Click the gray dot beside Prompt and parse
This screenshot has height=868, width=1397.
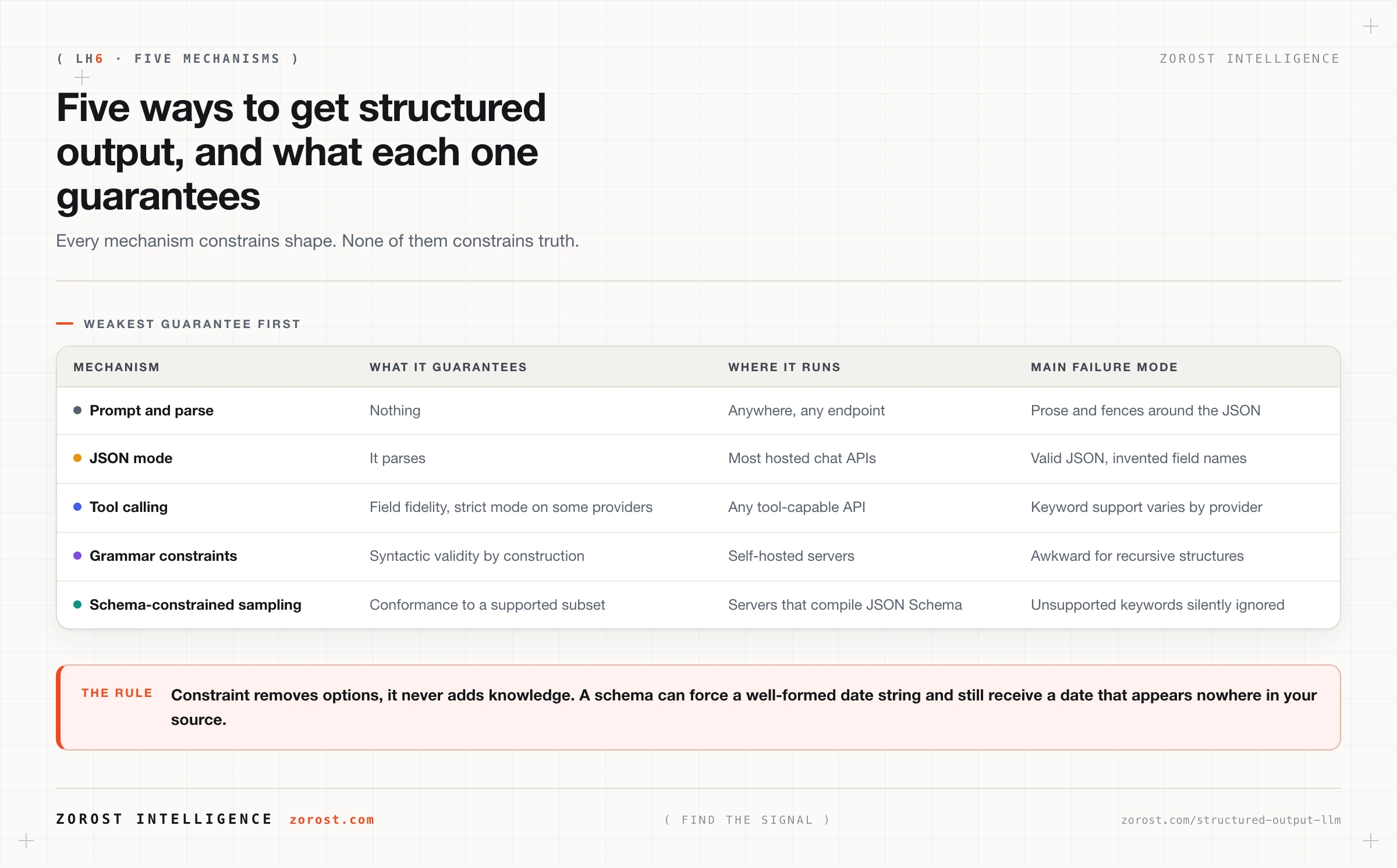(77, 410)
